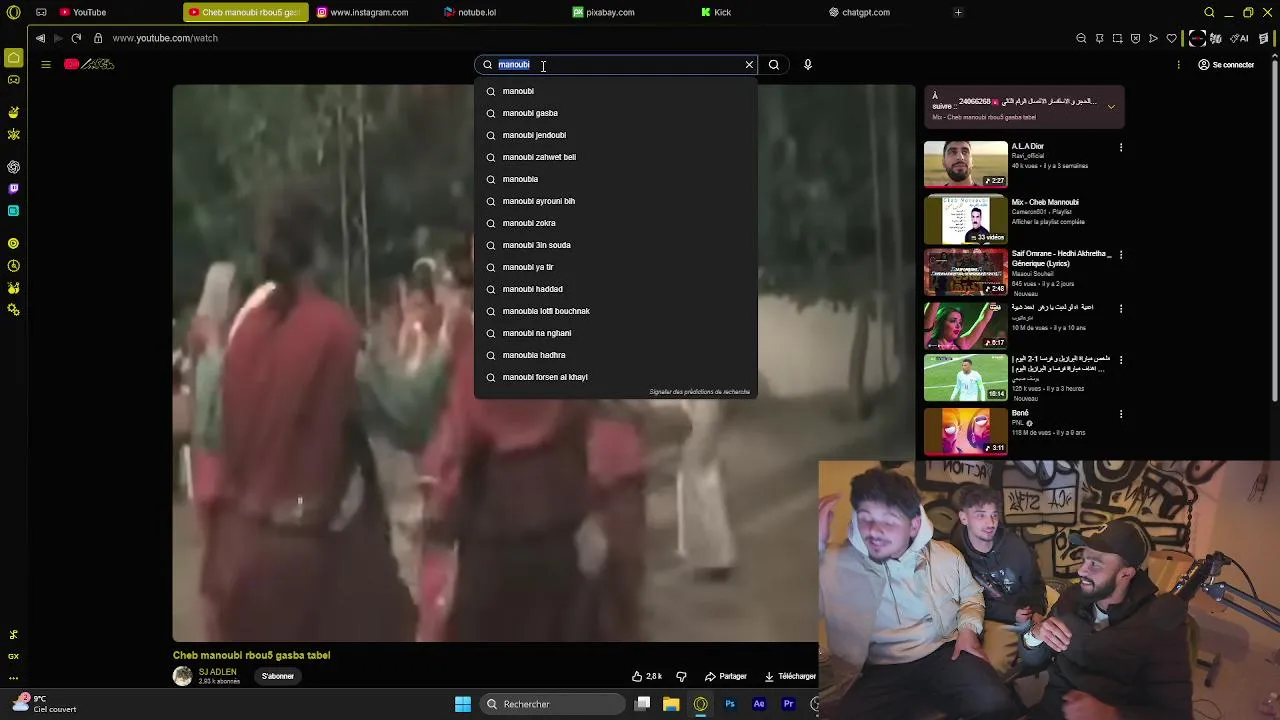Switch to the YouTube tab
The height and width of the screenshot is (720, 1280).
click(x=83, y=12)
